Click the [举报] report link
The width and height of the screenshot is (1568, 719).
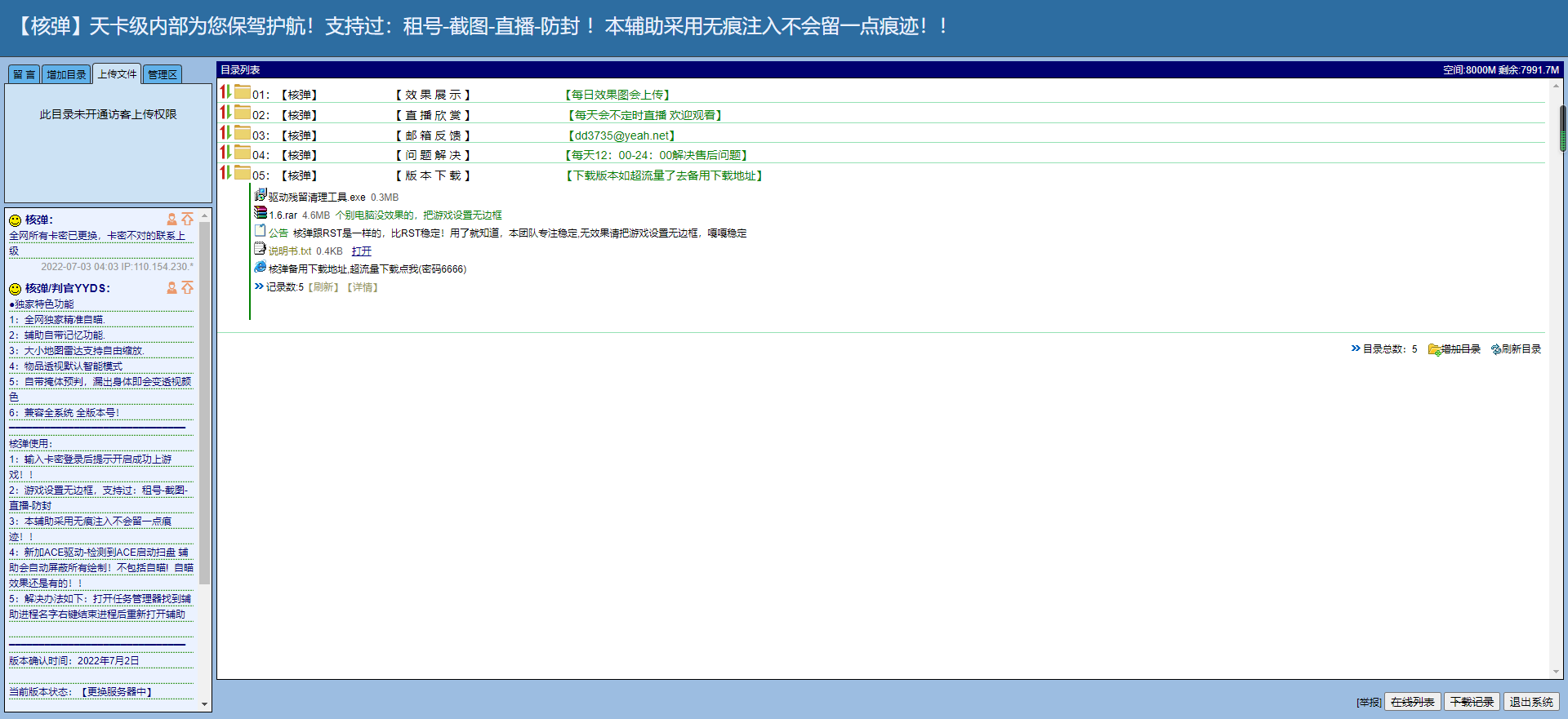pos(1369,702)
